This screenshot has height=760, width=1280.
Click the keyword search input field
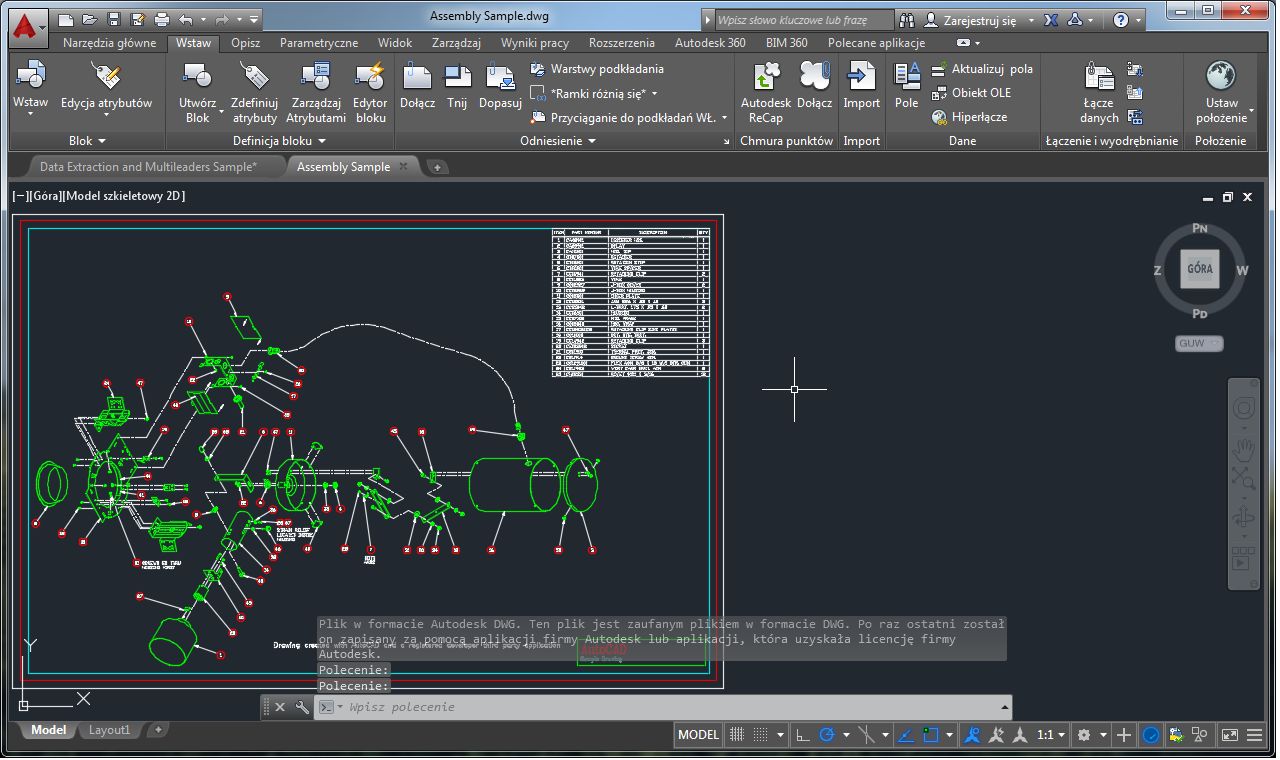[803, 20]
